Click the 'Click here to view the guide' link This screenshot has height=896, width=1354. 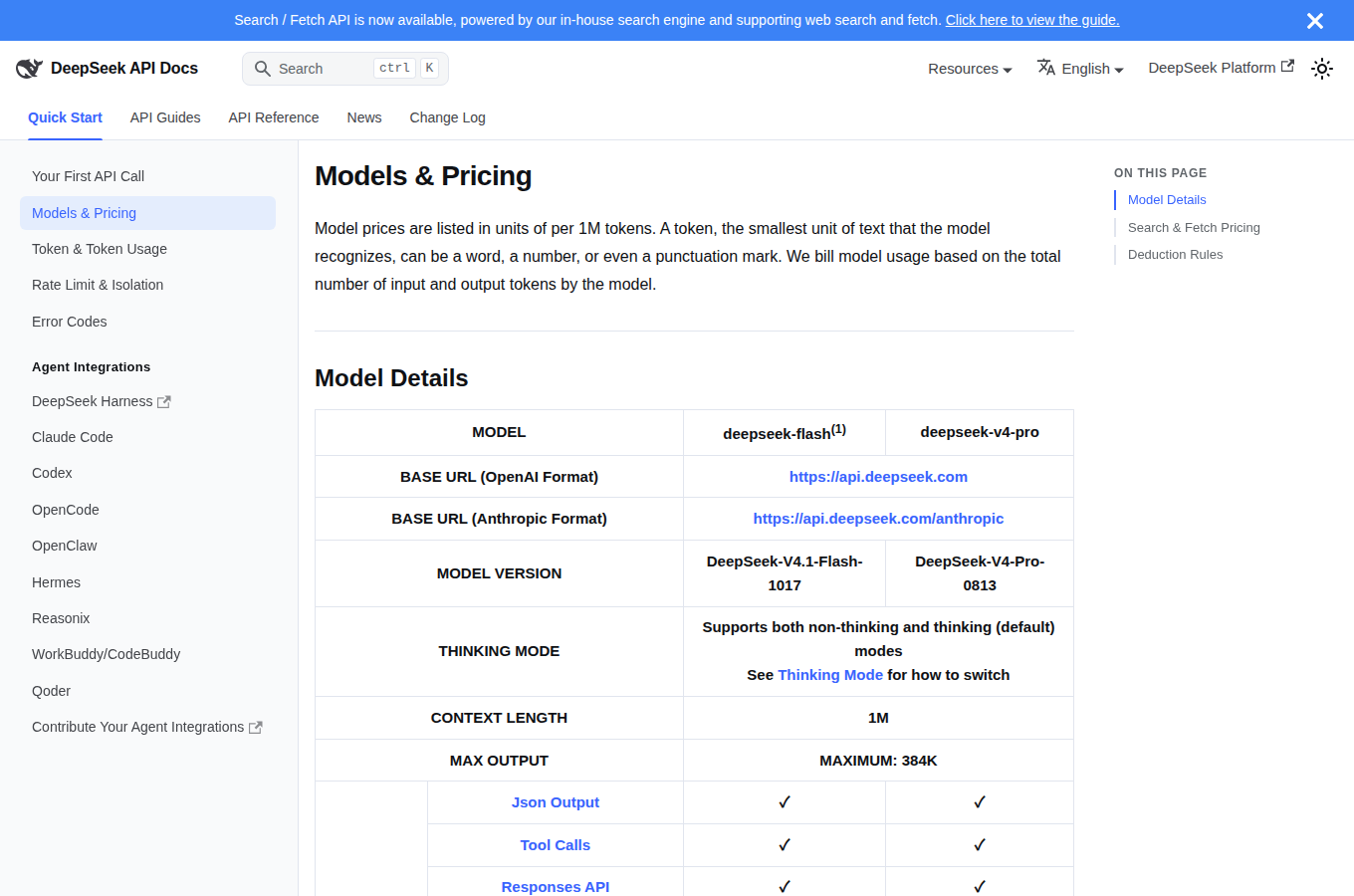pos(1032,20)
